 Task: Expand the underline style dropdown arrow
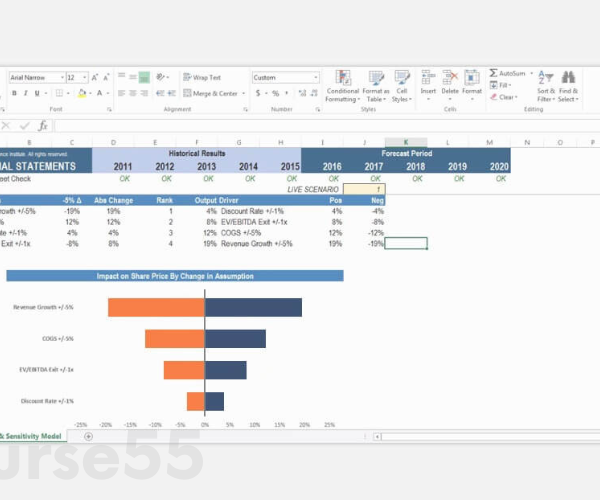[46, 93]
